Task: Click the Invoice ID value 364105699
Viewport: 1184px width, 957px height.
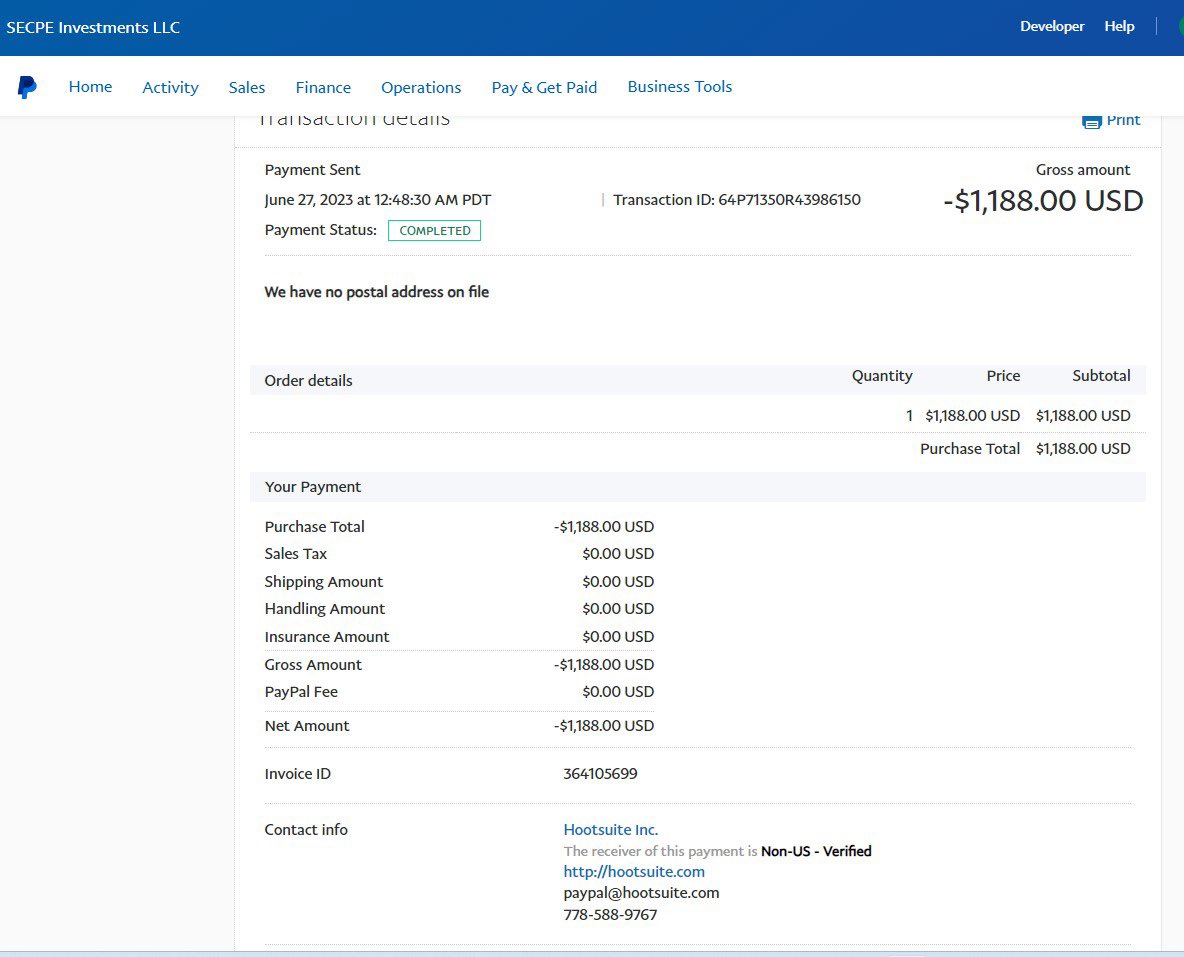Action: [x=600, y=773]
